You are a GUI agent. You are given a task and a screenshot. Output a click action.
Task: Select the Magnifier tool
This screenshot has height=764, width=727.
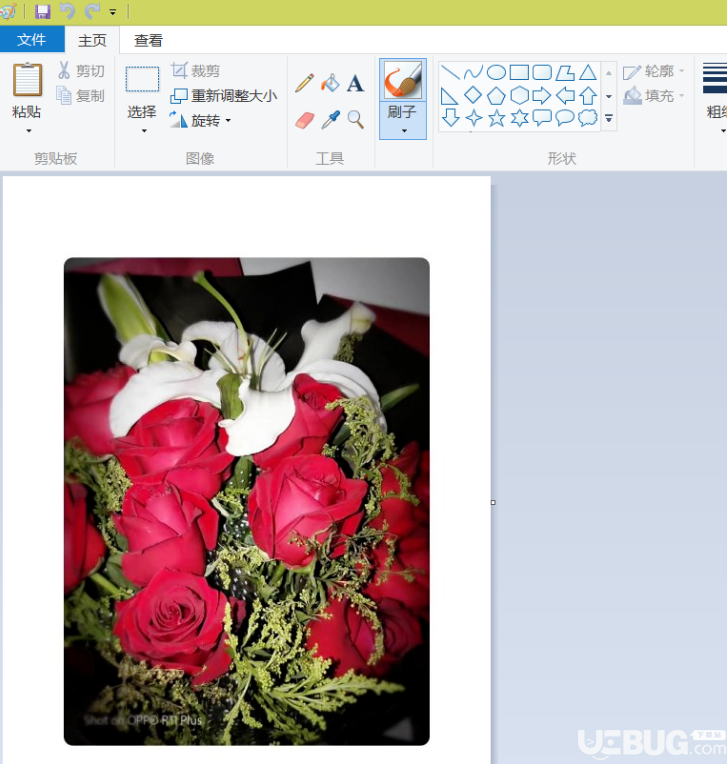click(356, 120)
